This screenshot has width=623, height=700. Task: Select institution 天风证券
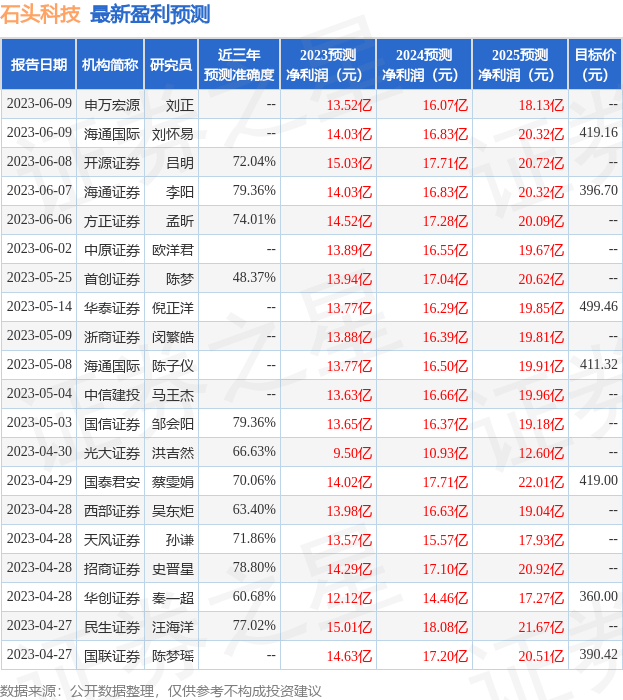pyautogui.click(x=112, y=540)
